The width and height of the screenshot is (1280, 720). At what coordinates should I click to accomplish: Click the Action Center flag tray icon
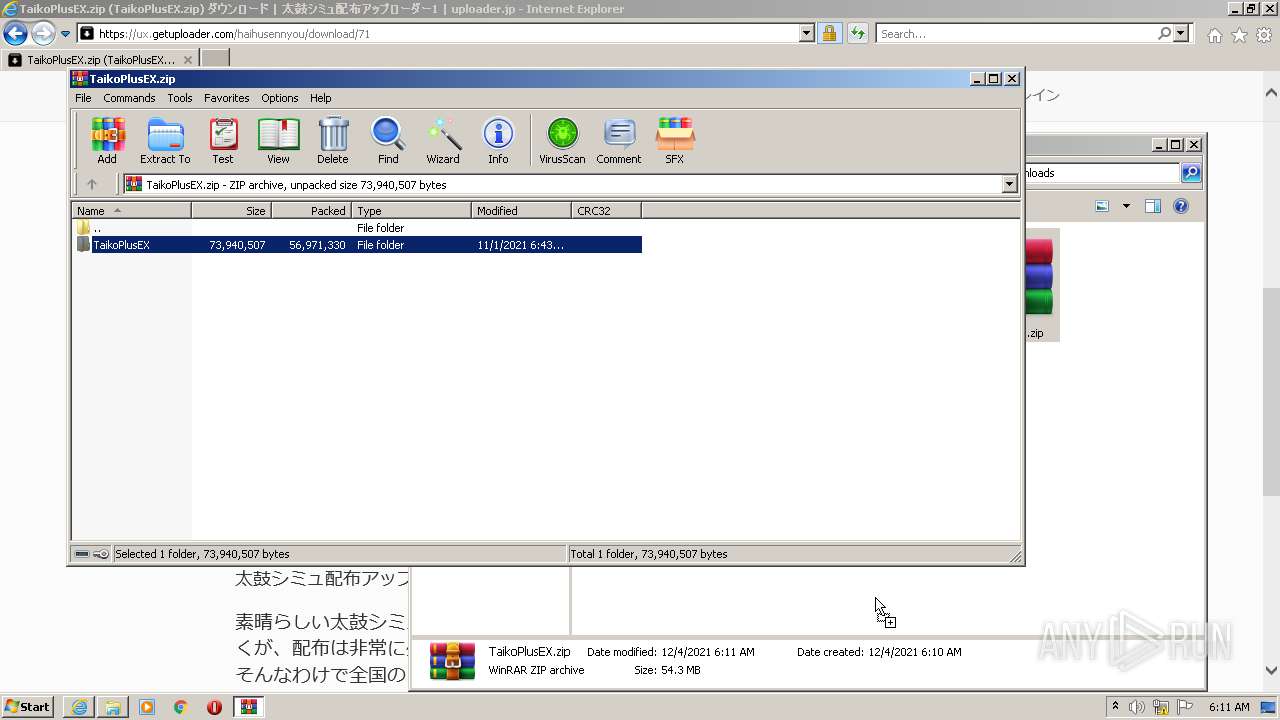pos(1185,707)
